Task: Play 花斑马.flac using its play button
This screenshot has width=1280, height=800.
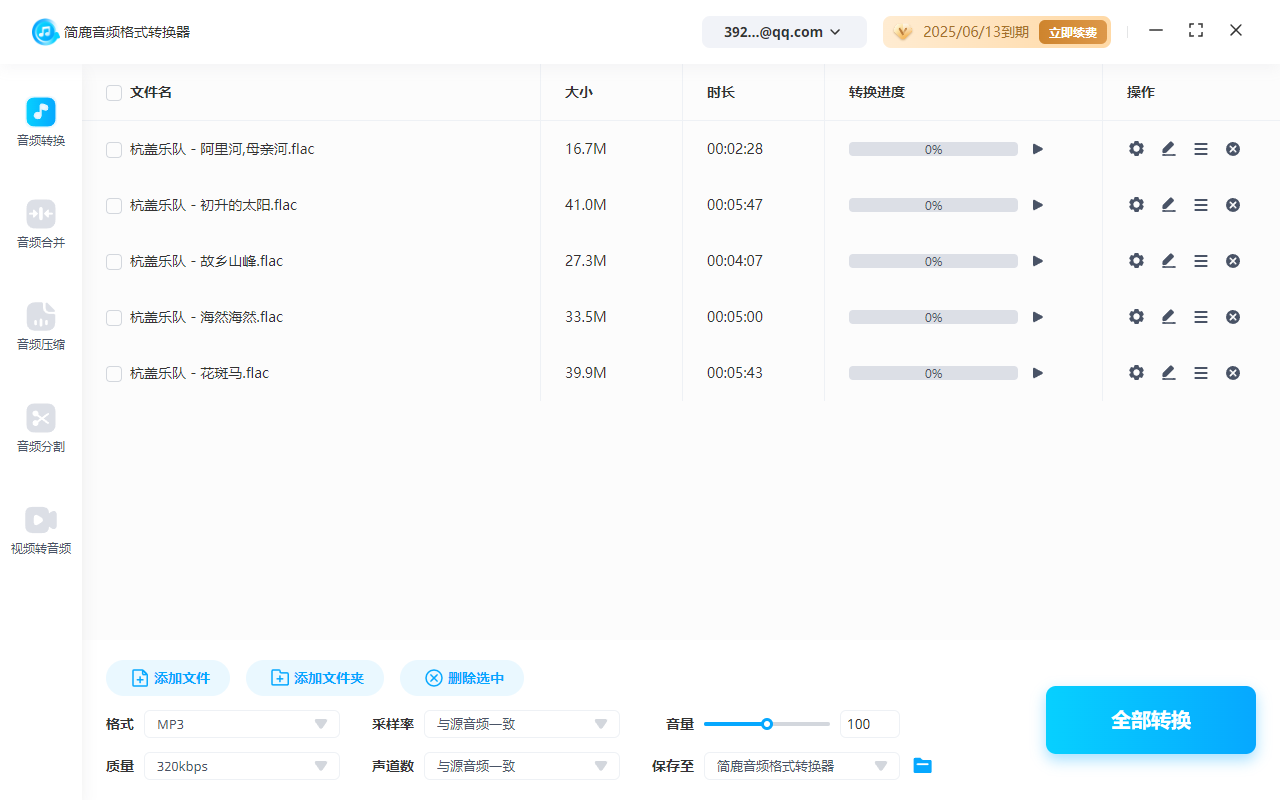Action: [x=1038, y=373]
